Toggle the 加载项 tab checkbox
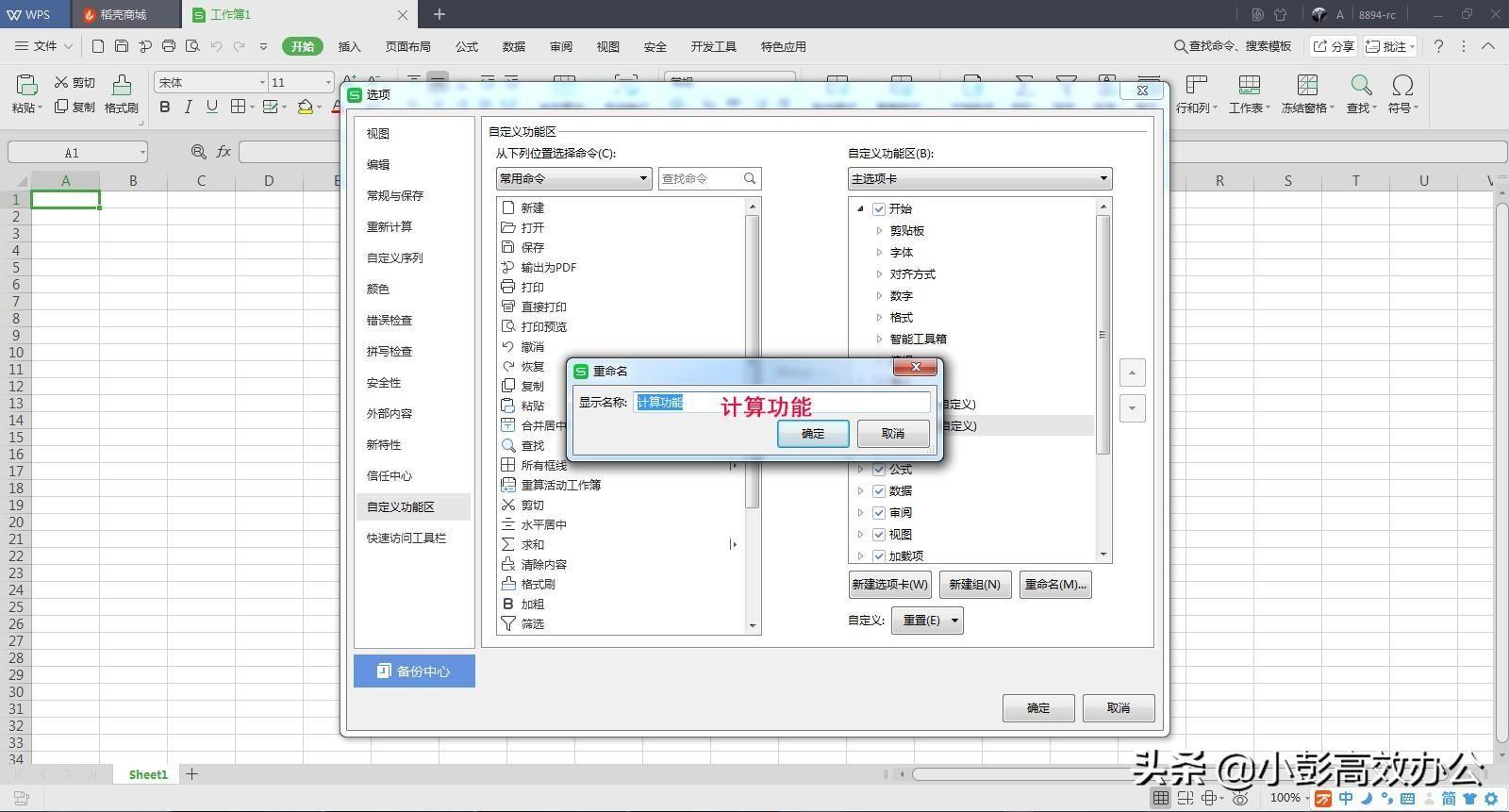This screenshot has width=1509, height=812. (879, 555)
